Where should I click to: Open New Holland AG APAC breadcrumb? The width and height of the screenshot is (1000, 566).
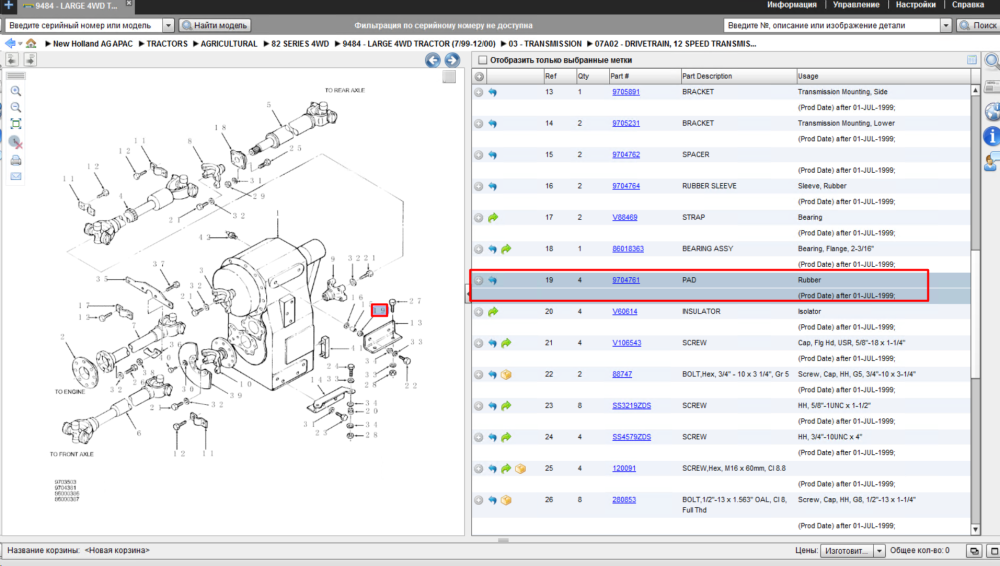tap(92, 44)
